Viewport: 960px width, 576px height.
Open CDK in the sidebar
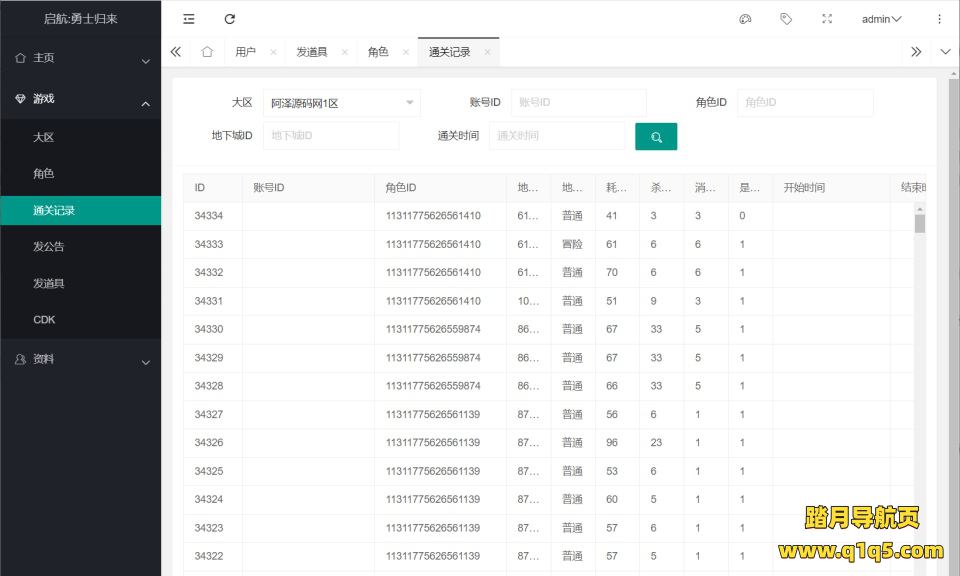tap(44, 320)
